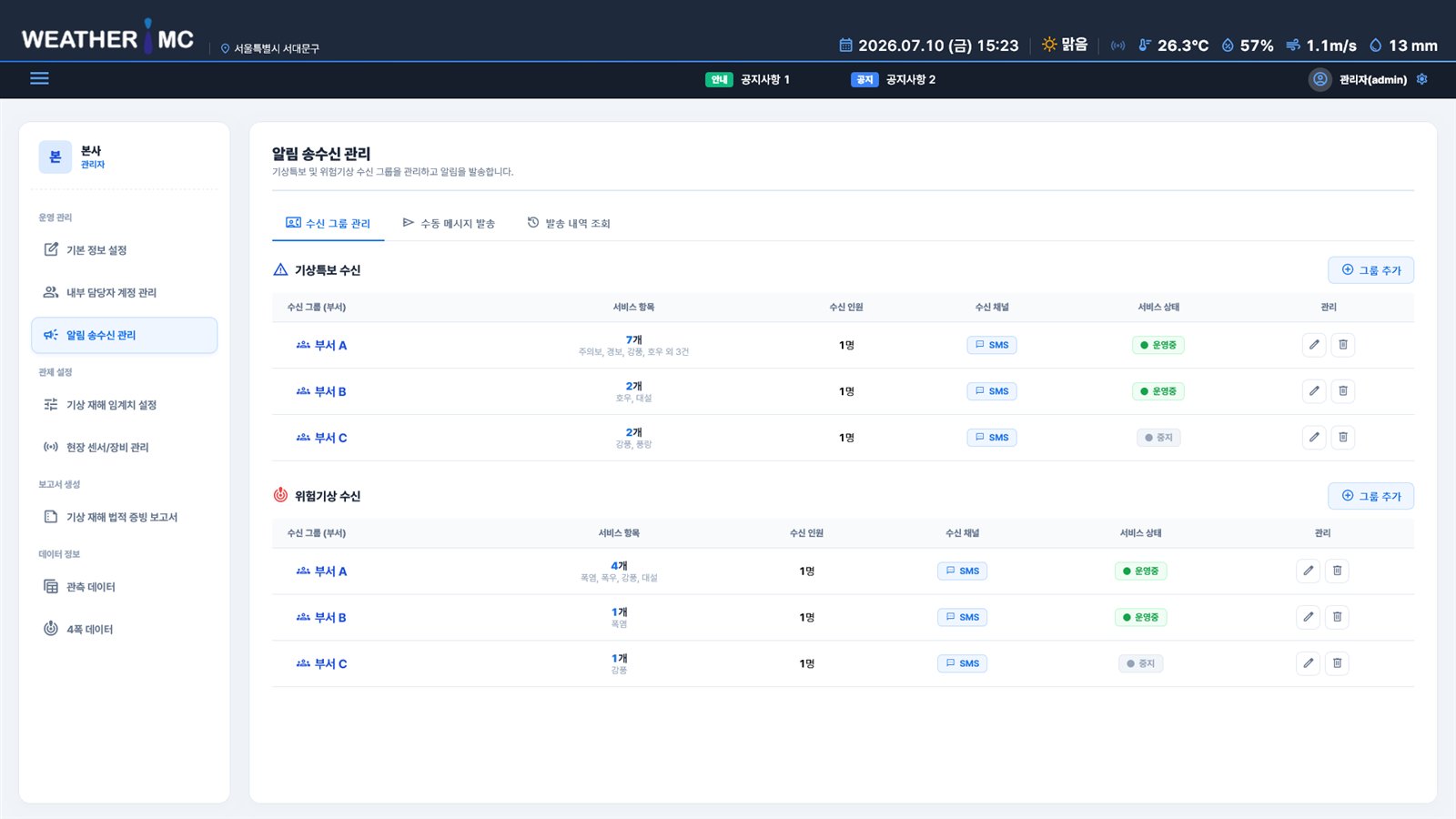Click the admin settings gear icon

(x=1421, y=79)
